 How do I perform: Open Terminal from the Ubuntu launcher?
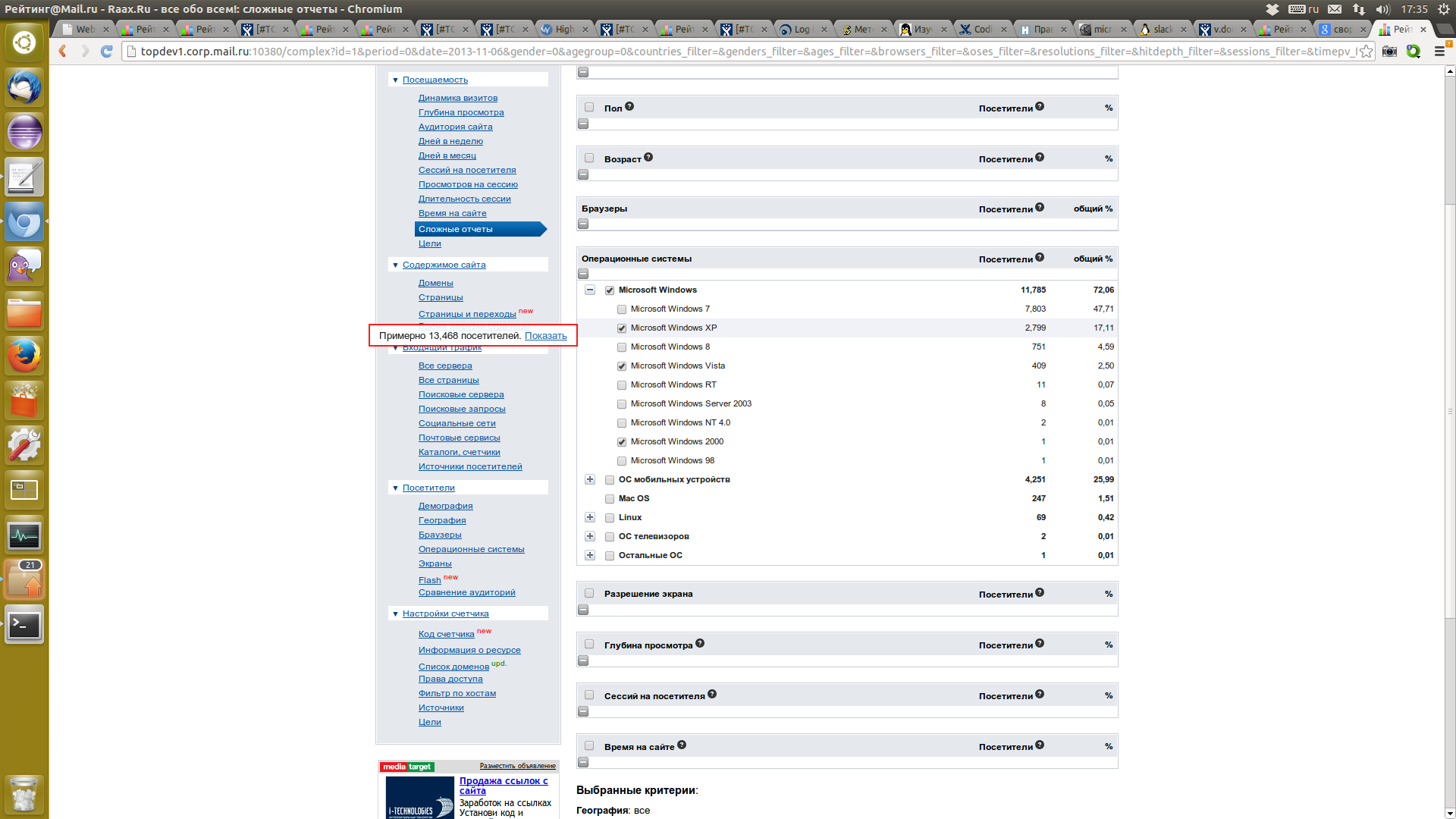pyautogui.click(x=24, y=626)
